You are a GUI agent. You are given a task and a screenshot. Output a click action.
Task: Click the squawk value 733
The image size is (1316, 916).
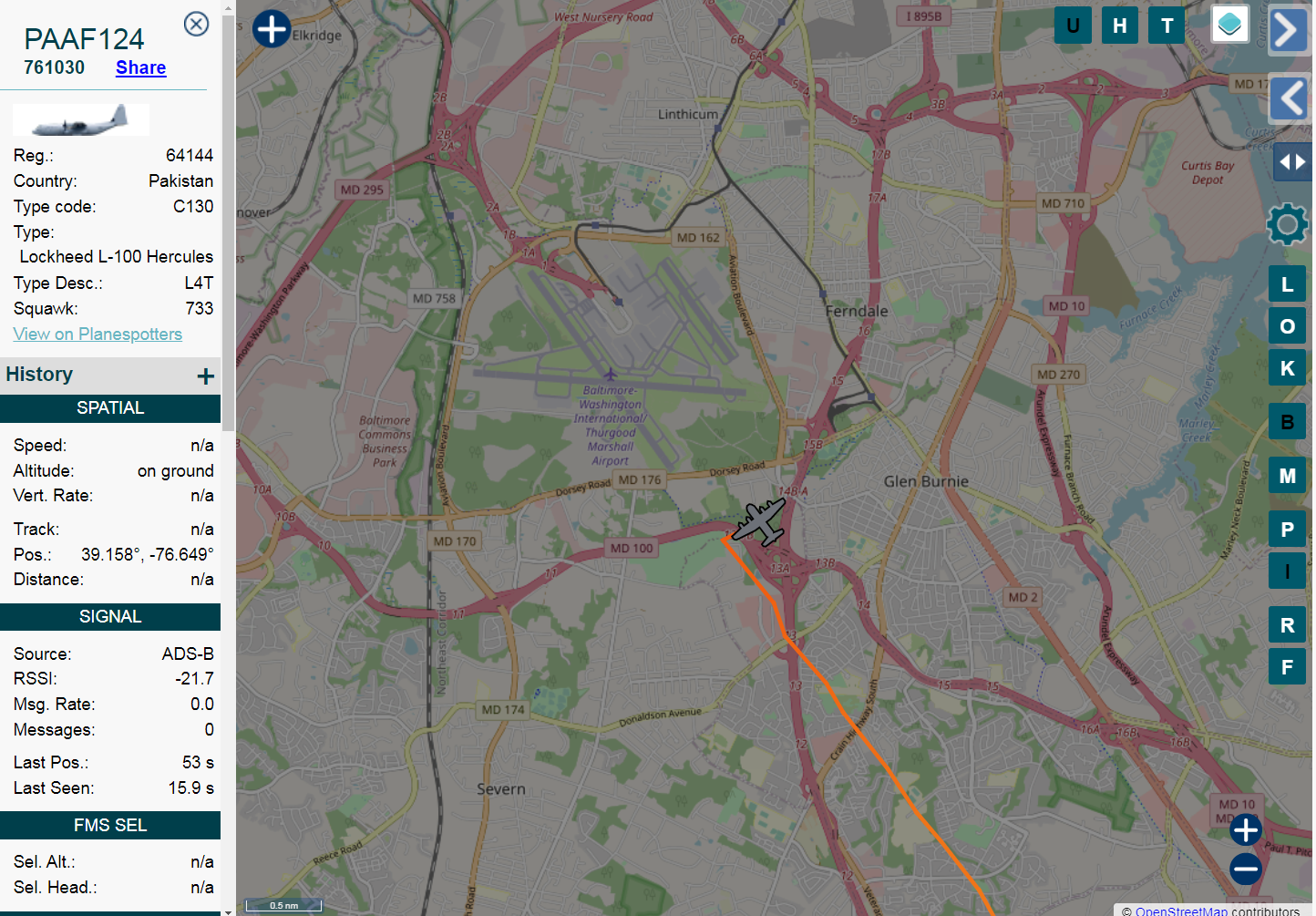199,309
